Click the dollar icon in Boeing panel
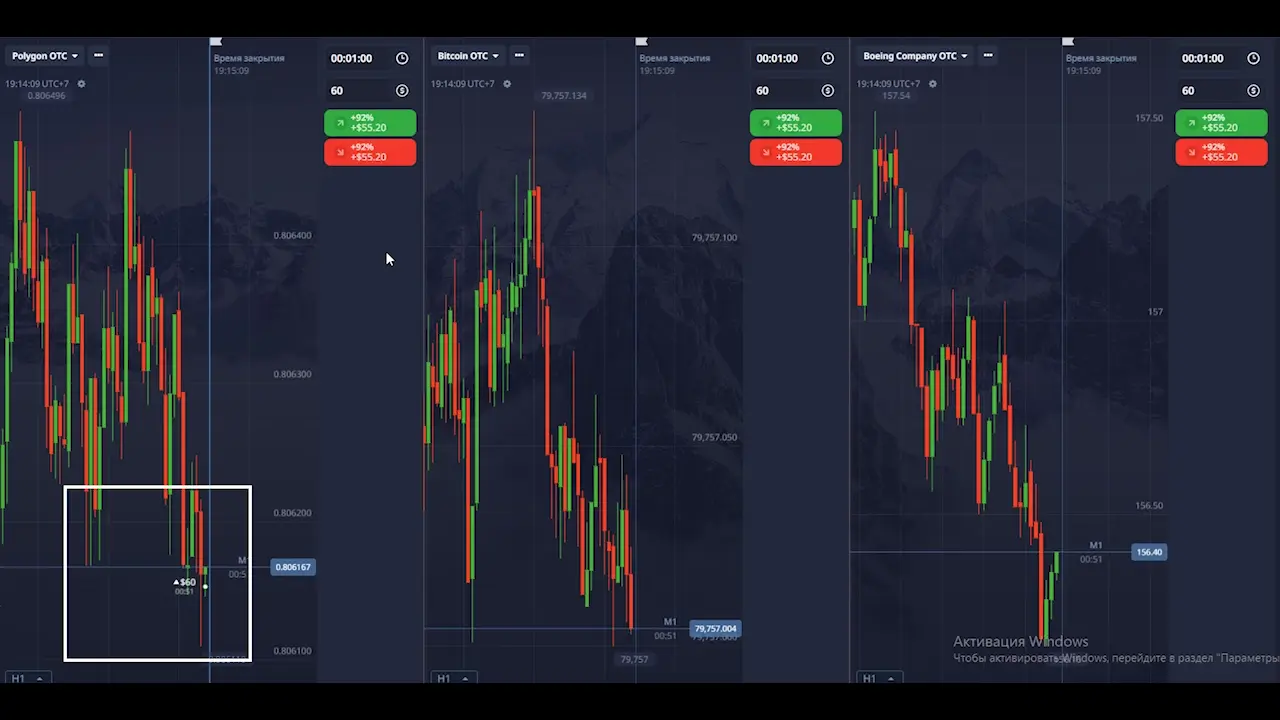Screen dimensions: 1280x720 [1253, 91]
